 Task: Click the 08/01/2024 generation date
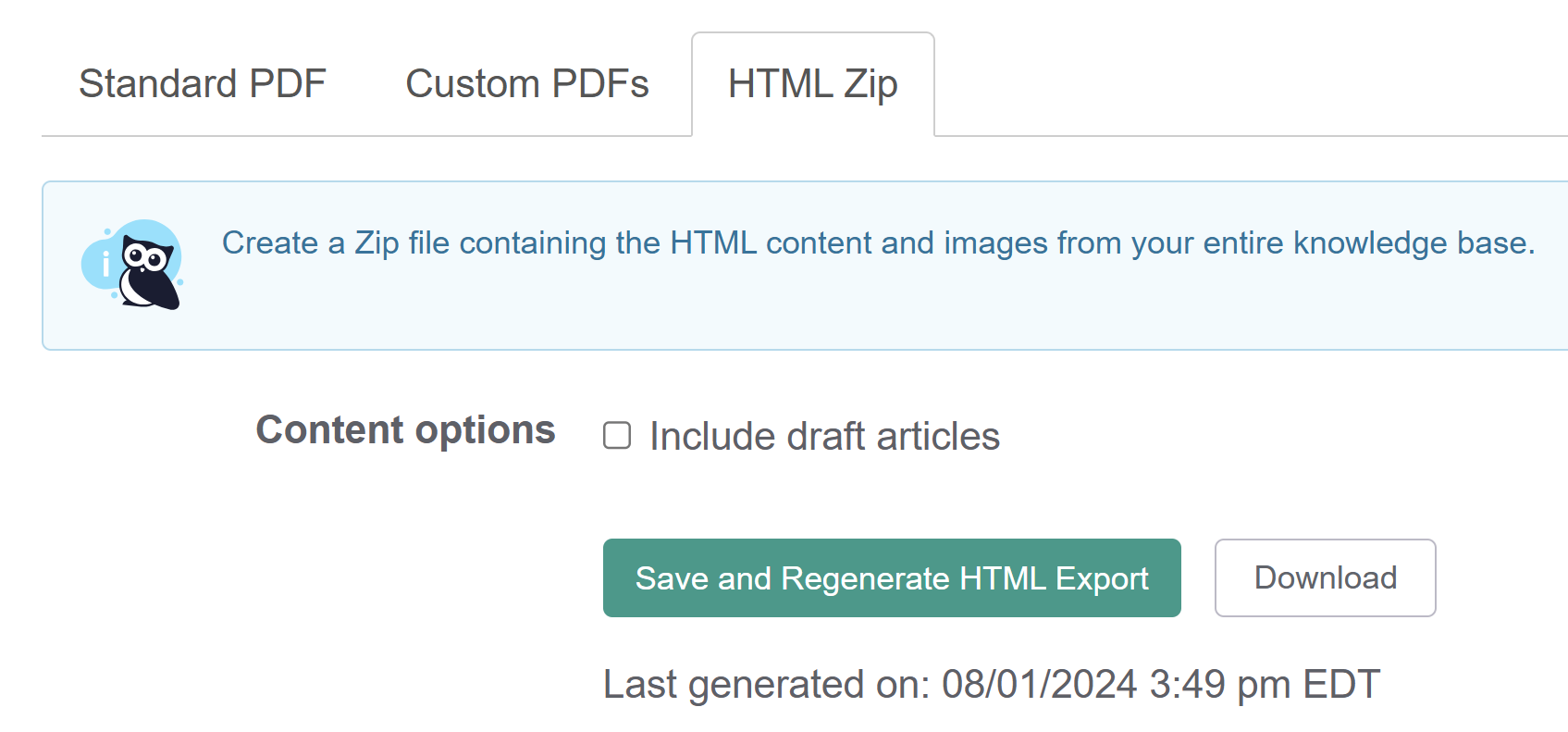[x=1039, y=685]
